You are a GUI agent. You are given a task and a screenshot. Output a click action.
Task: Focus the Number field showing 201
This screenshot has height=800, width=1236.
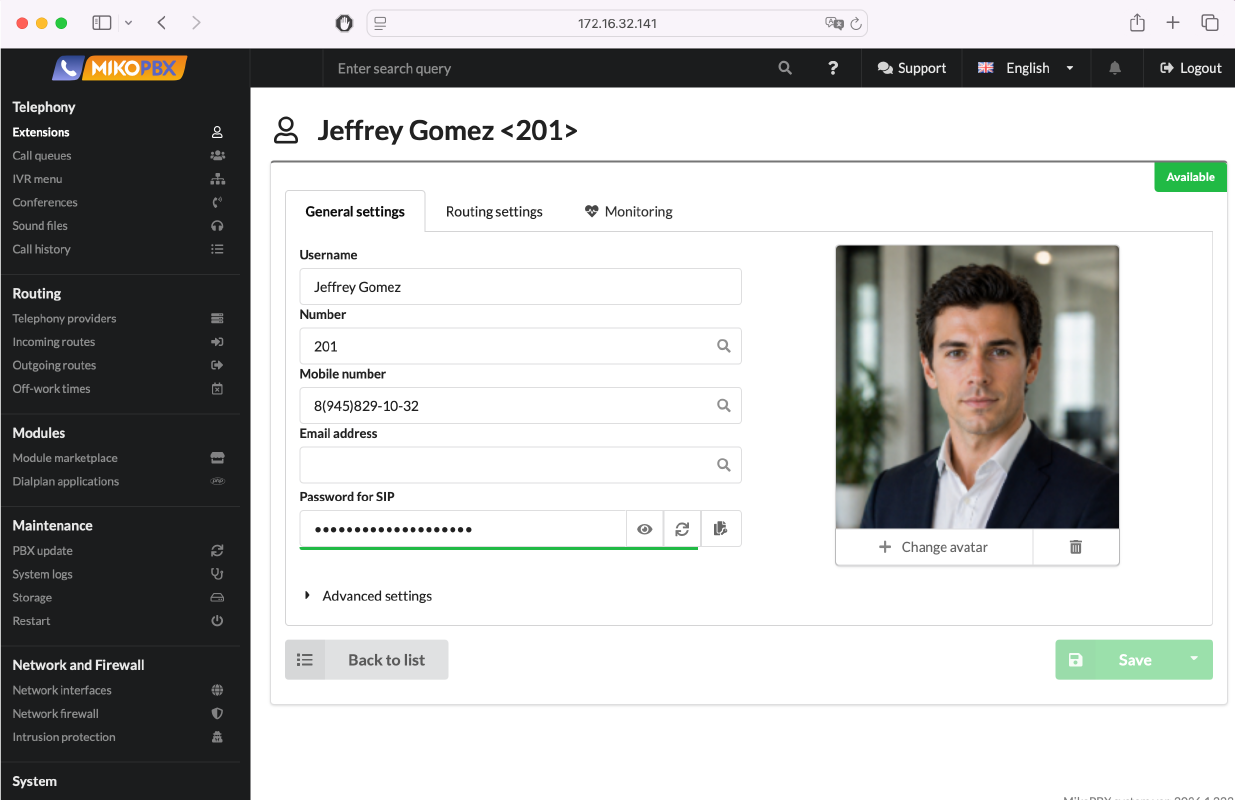(x=520, y=346)
